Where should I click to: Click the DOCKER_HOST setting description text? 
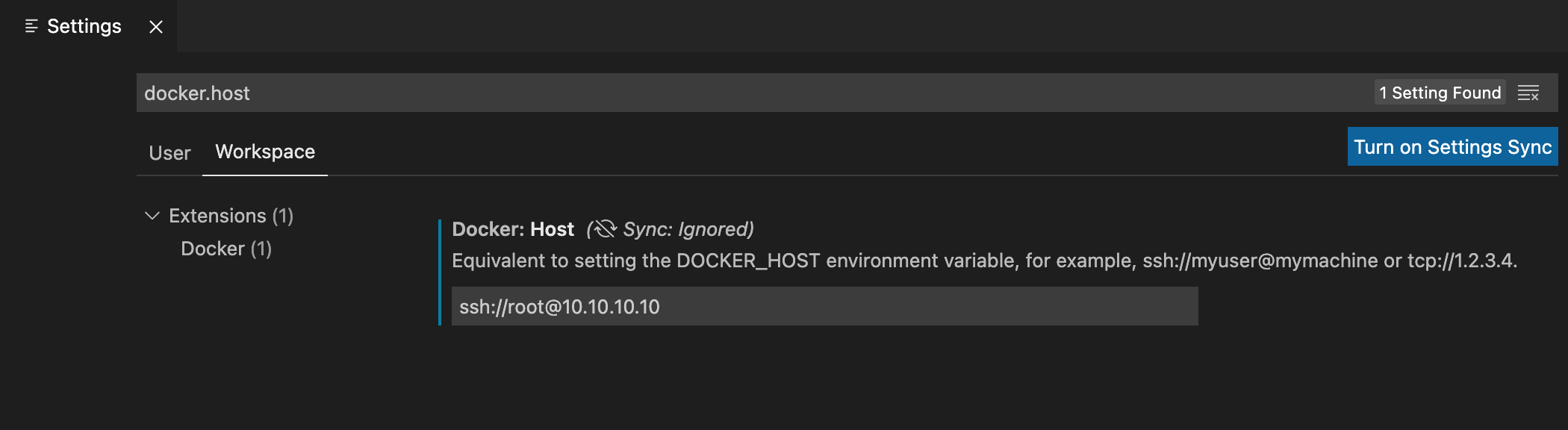point(984,261)
